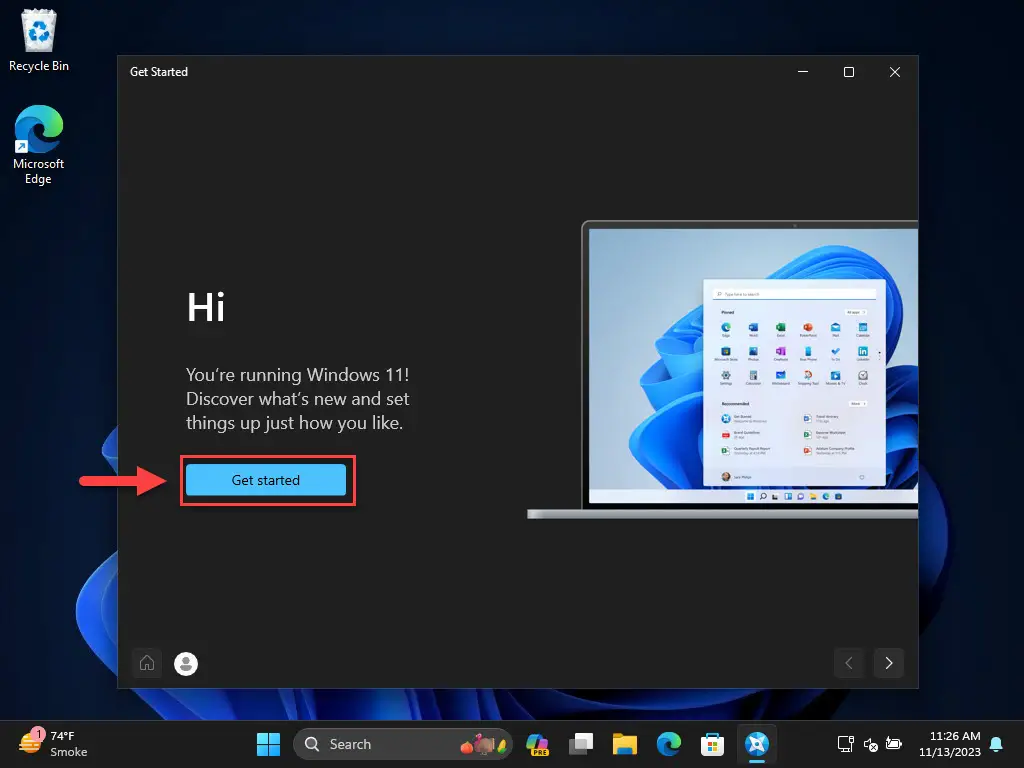Select the Microsoft Edge desktop shortcut
The image size is (1024, 768).
point(39,144)
